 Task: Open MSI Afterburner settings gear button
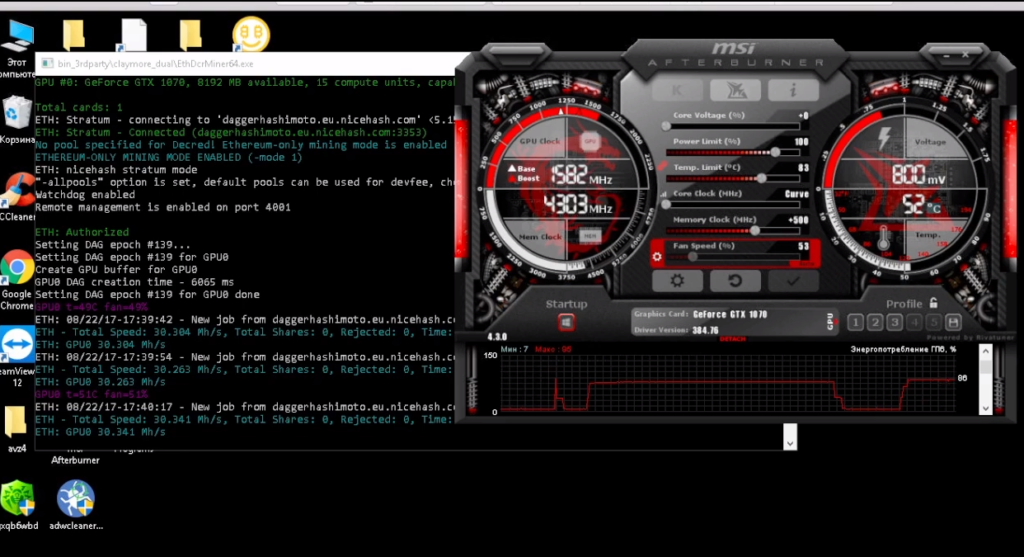[677, 282]
